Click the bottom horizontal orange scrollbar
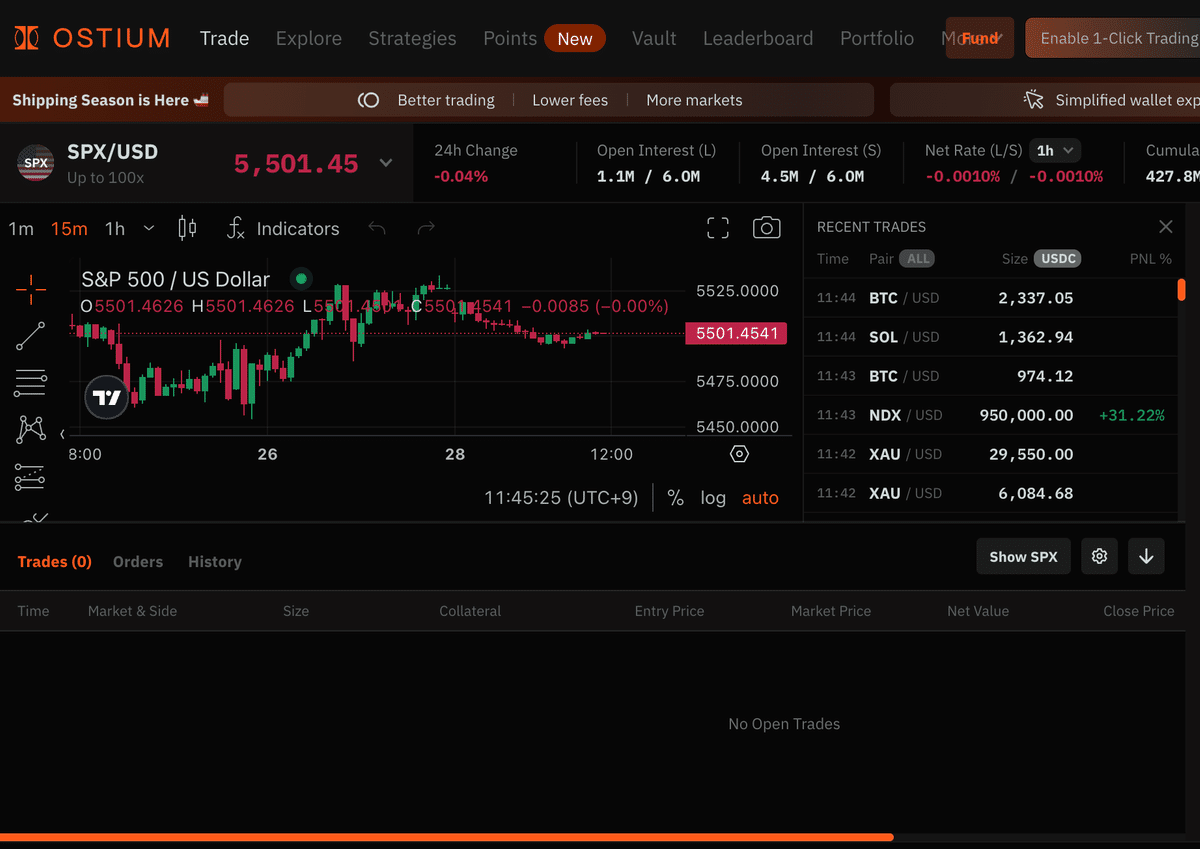The image size is (1200, 849). point(447,837)
